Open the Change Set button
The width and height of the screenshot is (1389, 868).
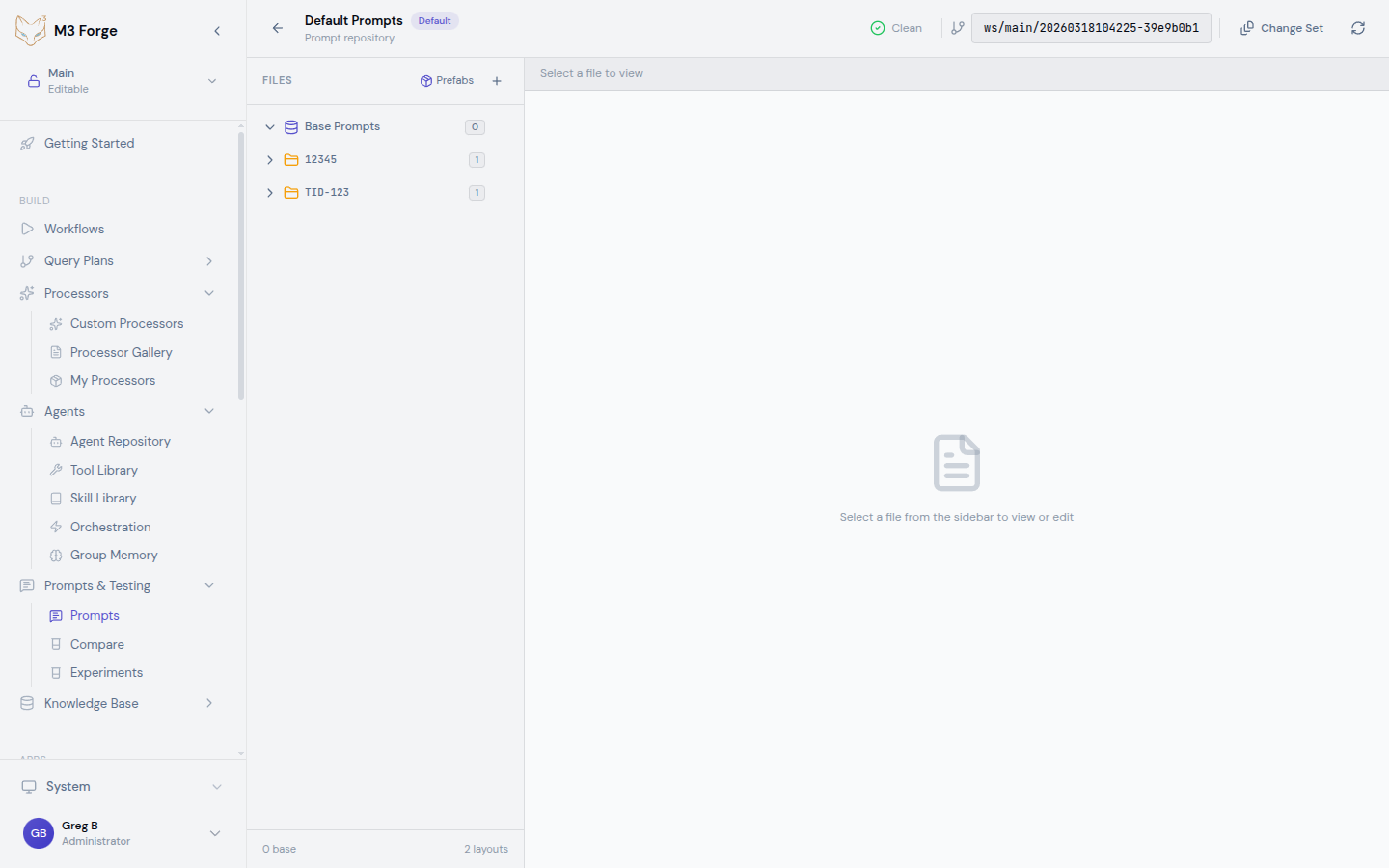click(1281, 28)
